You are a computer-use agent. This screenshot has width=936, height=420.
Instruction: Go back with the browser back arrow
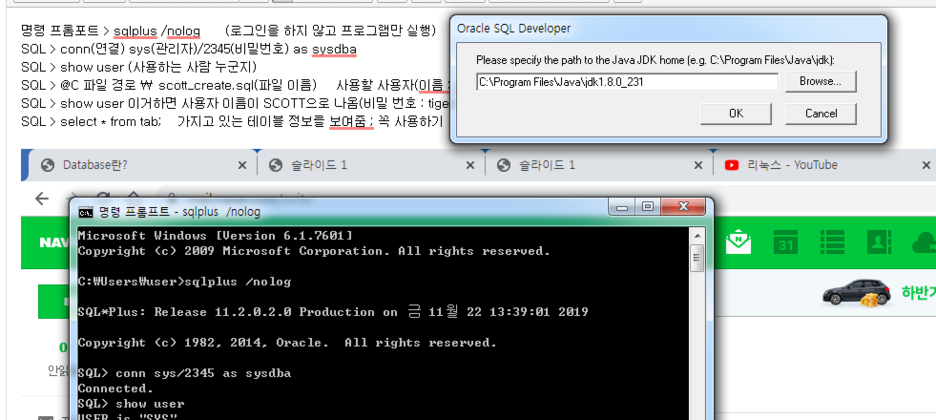(42, 198)
